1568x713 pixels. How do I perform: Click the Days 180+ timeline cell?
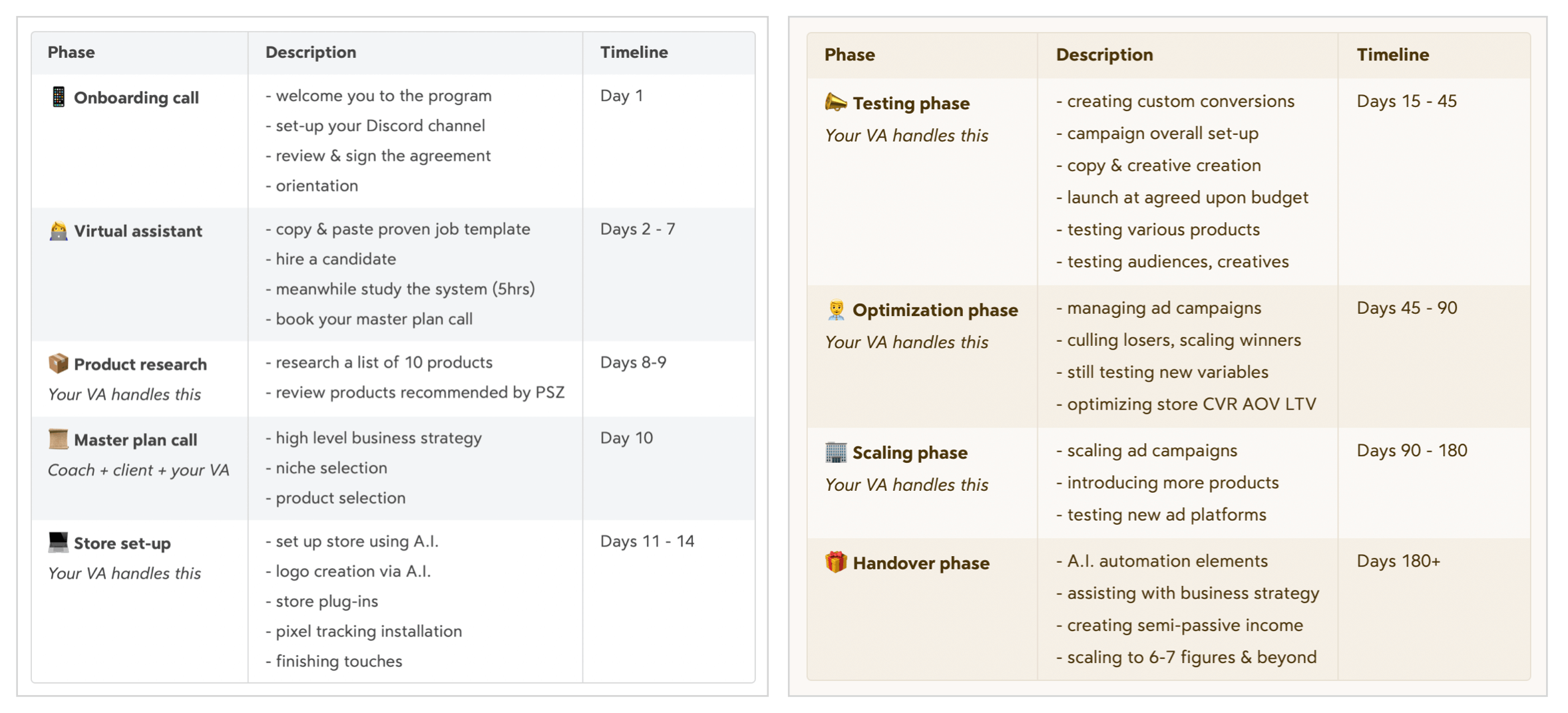click(x=1398, y=561)
